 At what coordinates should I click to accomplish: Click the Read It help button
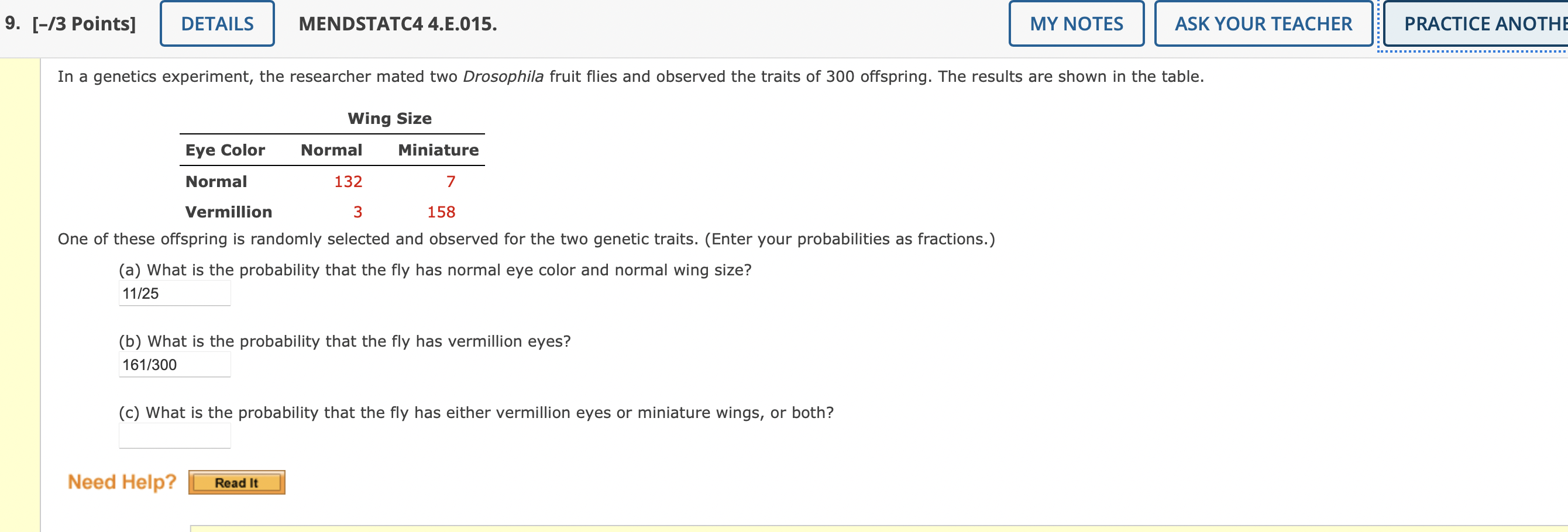(x=237, y=482)
